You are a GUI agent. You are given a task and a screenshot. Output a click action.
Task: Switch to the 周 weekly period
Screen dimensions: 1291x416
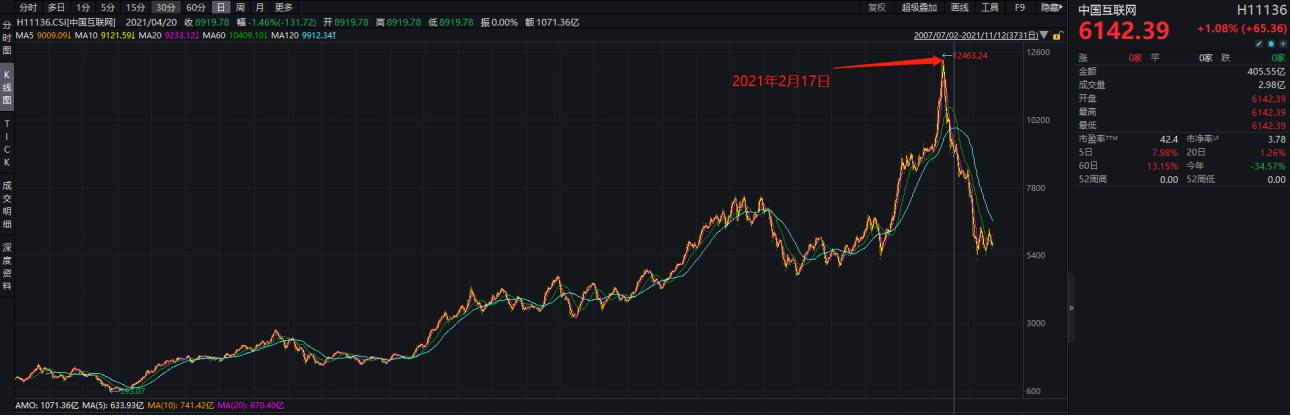tap(240, 7)
